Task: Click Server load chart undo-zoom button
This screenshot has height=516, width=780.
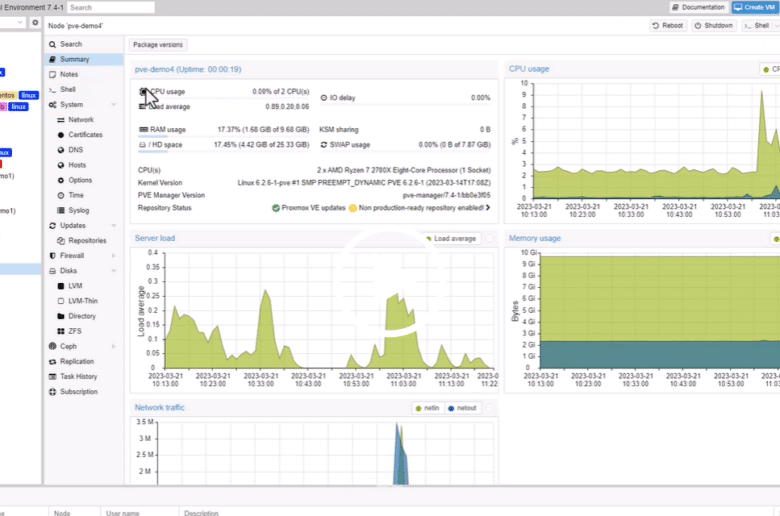Action: [489, 239]
